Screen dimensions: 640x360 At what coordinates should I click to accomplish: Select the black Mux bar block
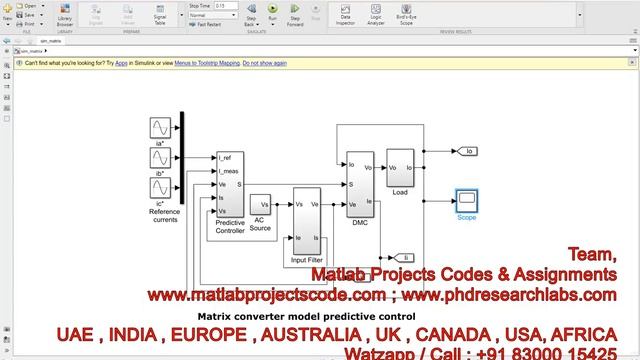(182, 158)
